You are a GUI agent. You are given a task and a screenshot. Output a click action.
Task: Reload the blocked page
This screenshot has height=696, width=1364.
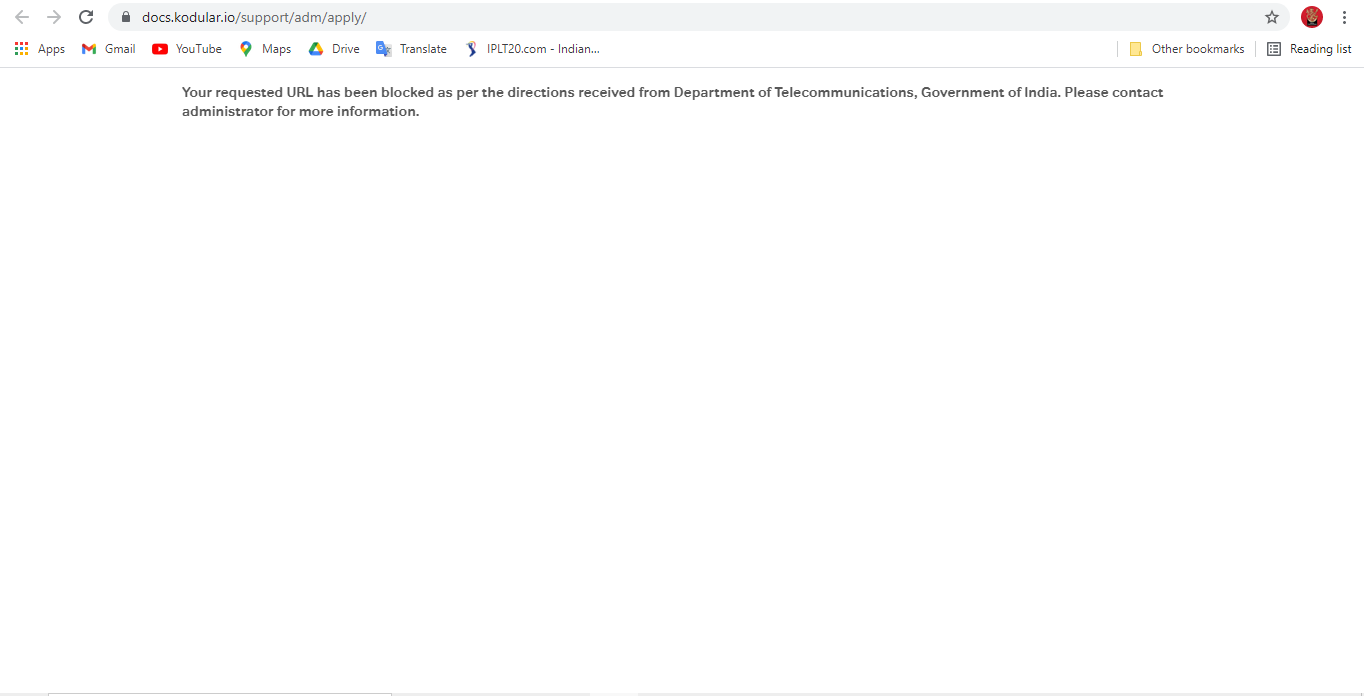[x=86, y=17]
